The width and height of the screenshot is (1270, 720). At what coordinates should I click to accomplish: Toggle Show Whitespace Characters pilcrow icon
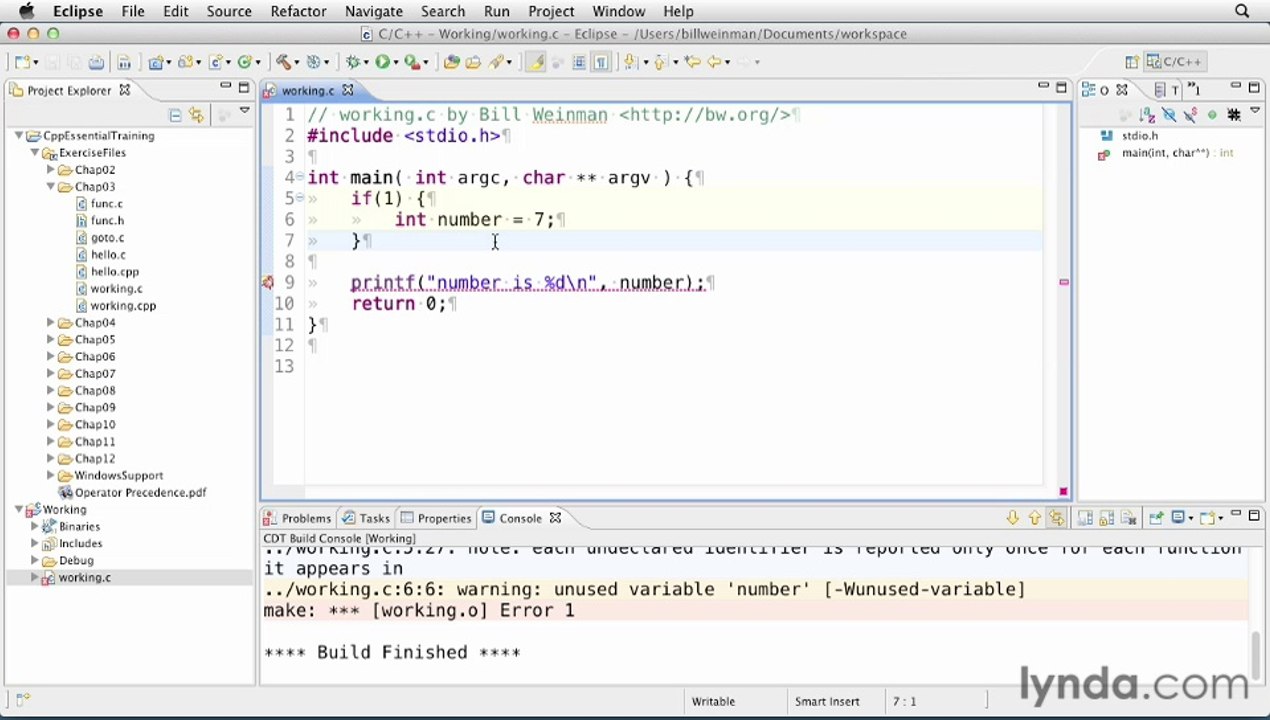click(x=601, y=62)
